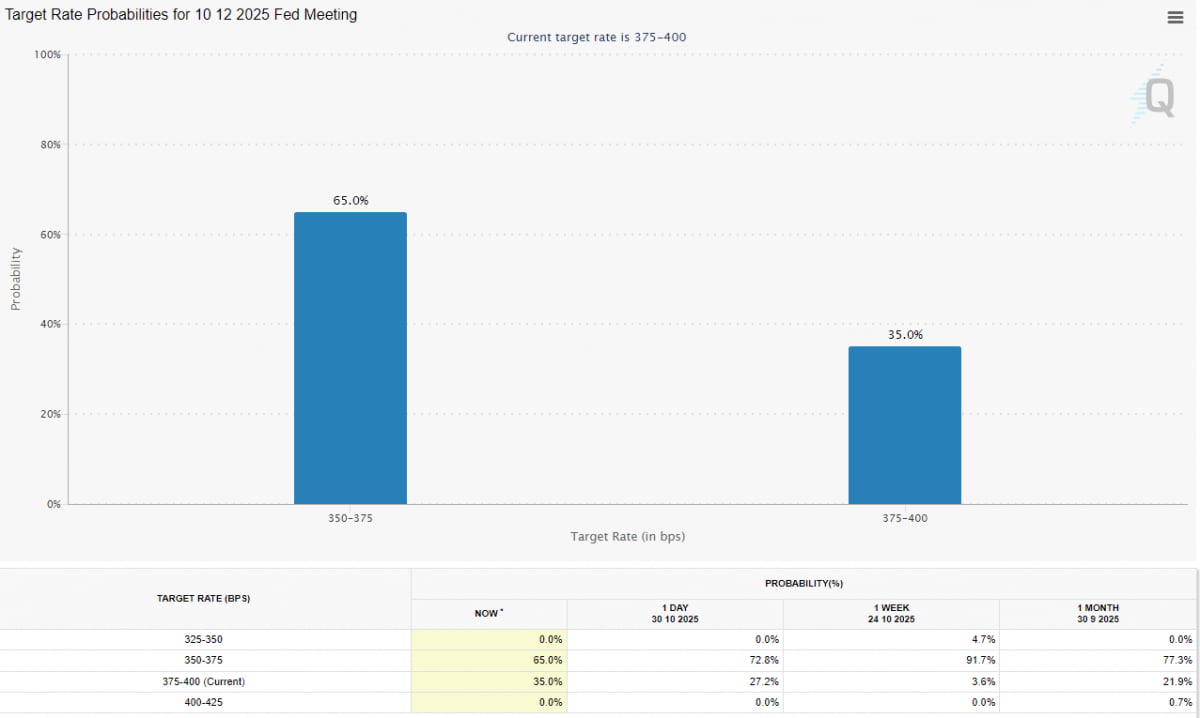Click the 65.0% data label above bar
1200x718 pixels.
(x=350, y=200)
